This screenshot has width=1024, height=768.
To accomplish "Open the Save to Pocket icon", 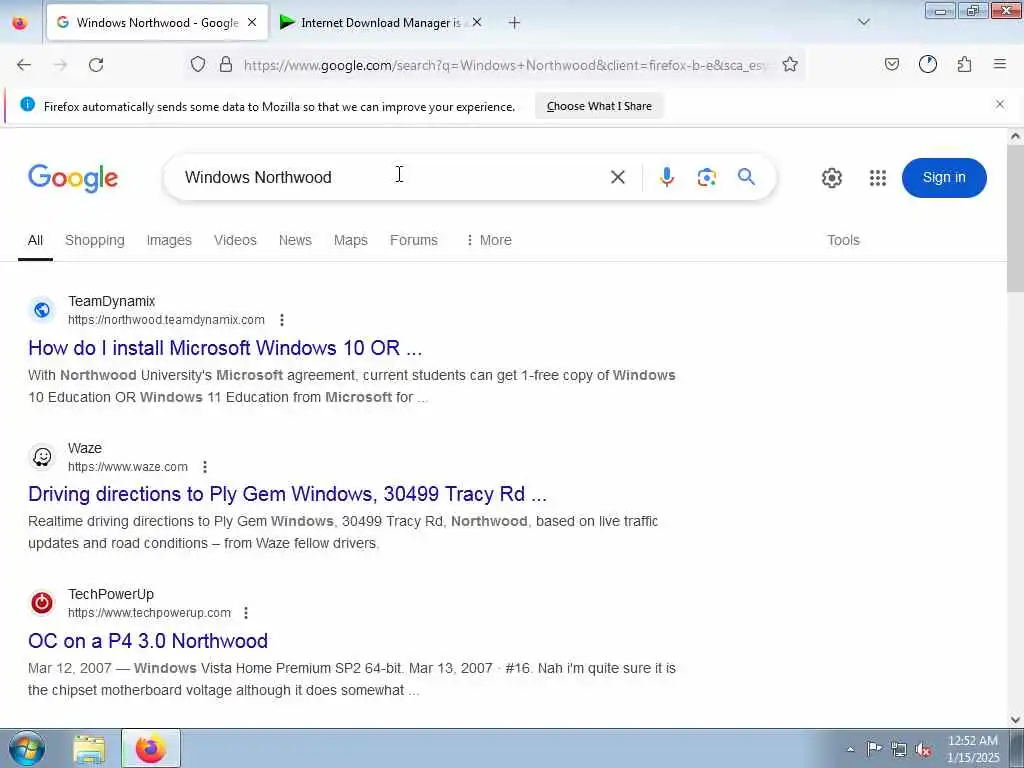I will [892, 64].
